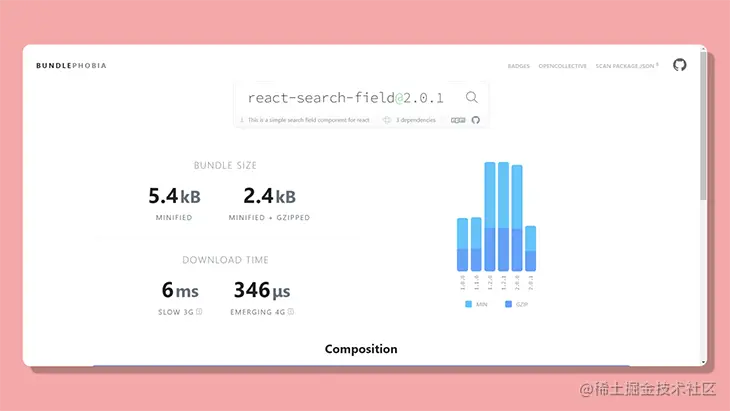Select the 1.2.1 version bar in the chart
Image resolution: width=730 pixels, height=411 pixels.
pyautogui.click(x=503, y=216)
